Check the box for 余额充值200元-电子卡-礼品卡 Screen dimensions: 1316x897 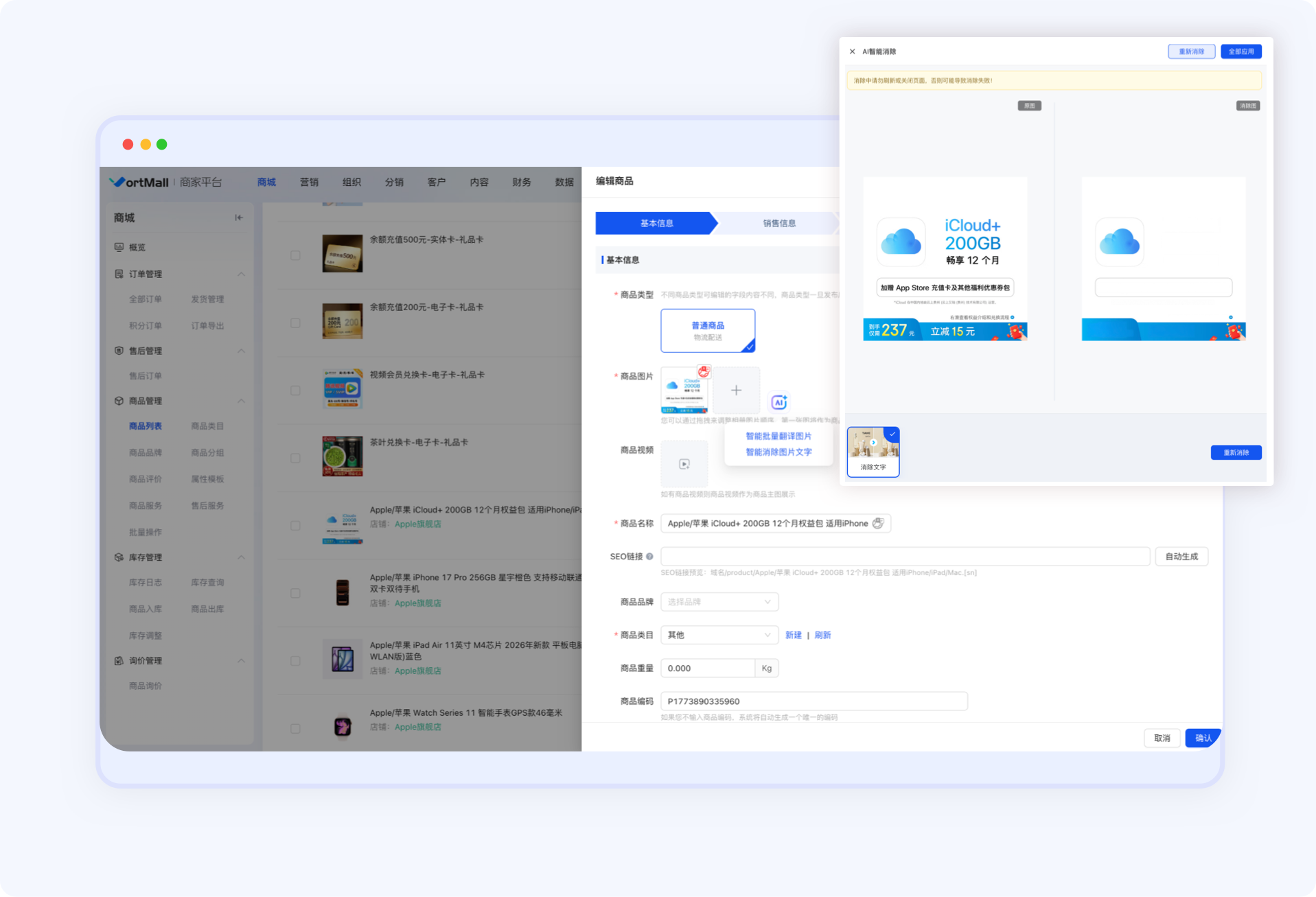295,323
